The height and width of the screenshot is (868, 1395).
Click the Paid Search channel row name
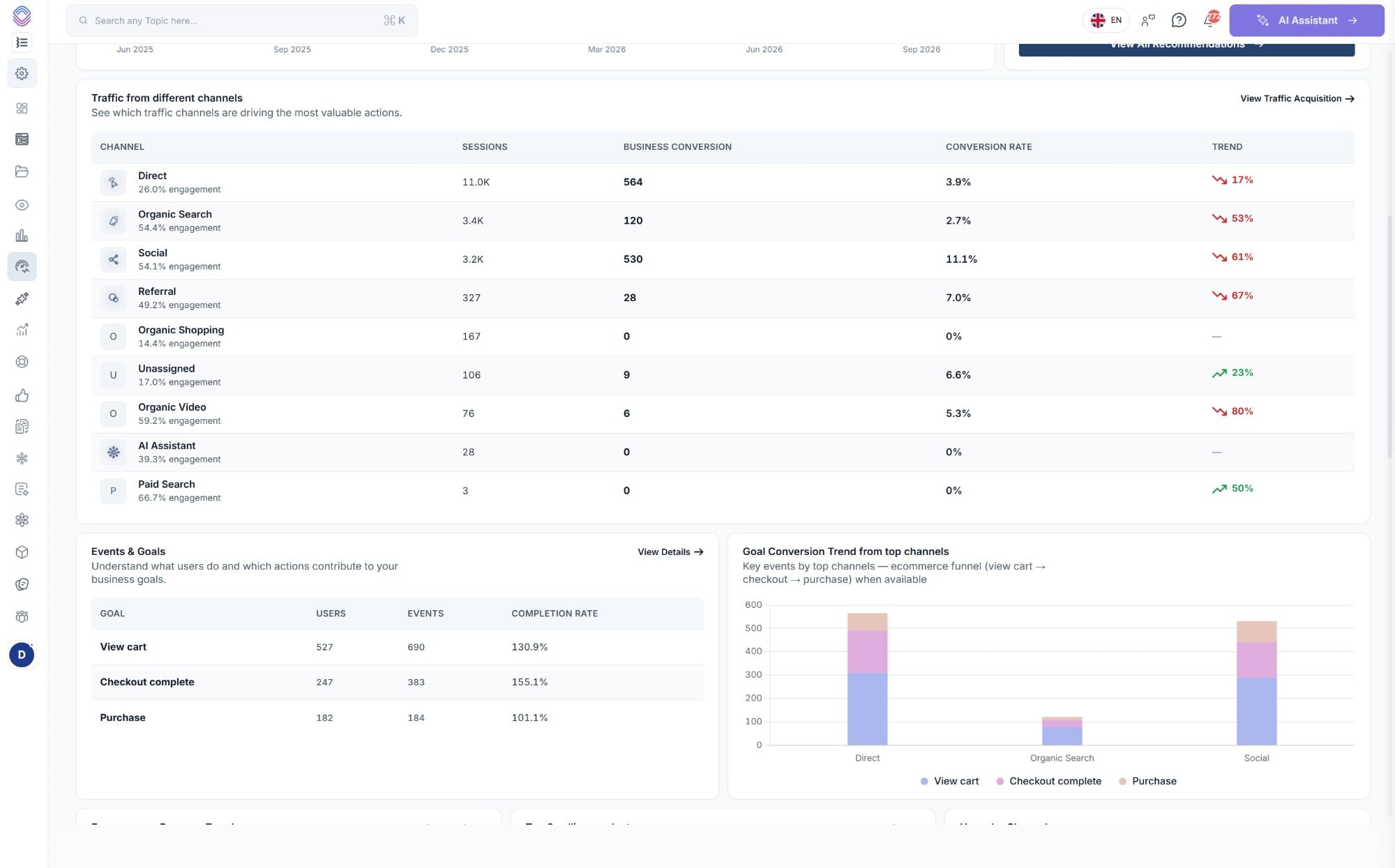coord(166,484)
